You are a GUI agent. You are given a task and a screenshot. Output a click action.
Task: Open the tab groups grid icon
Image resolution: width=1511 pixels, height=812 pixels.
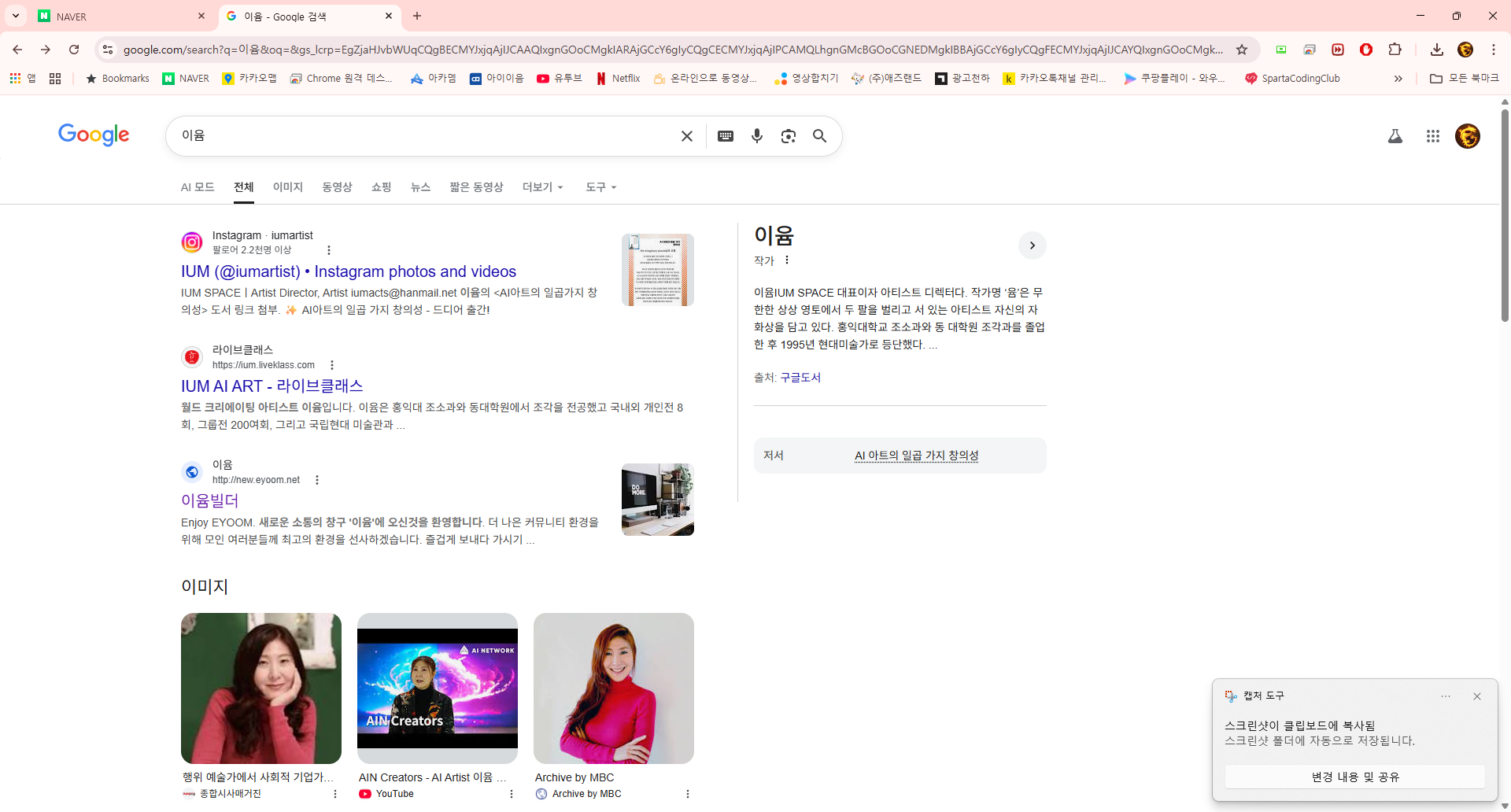[55, 79]
